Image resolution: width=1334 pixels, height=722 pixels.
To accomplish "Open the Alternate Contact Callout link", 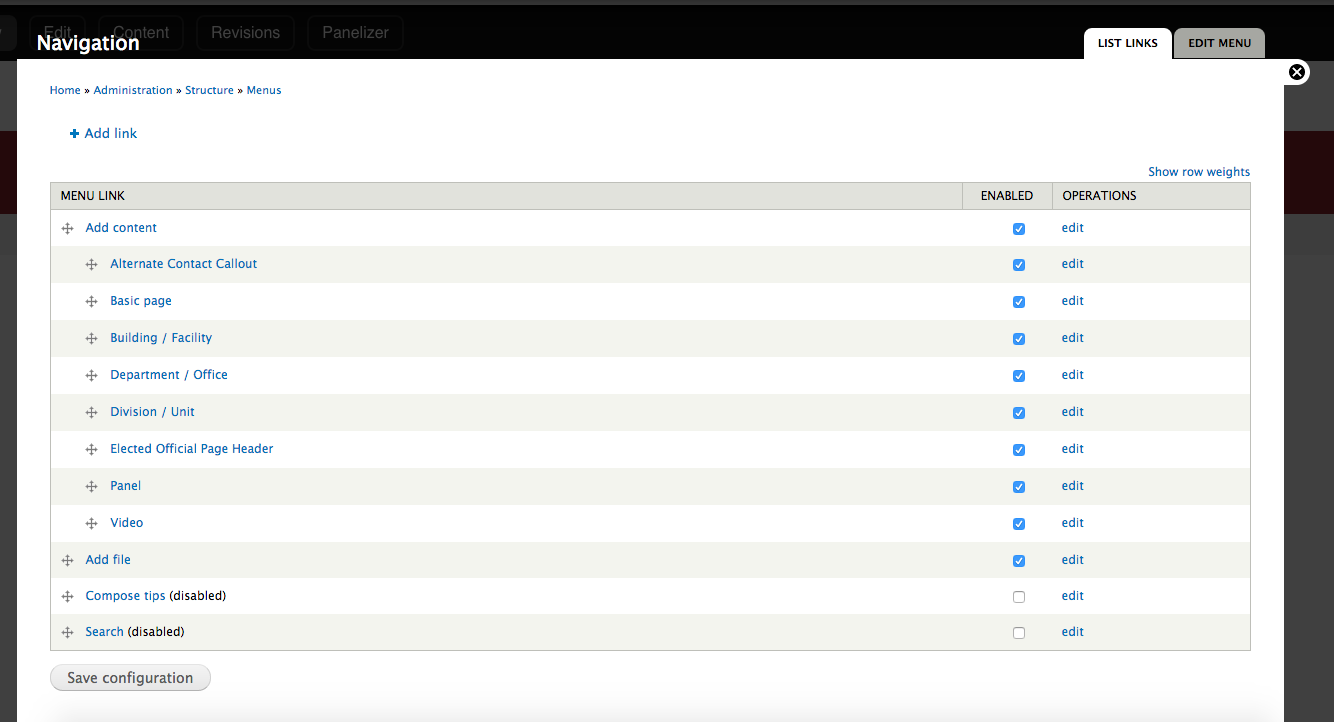I will 184,264.
